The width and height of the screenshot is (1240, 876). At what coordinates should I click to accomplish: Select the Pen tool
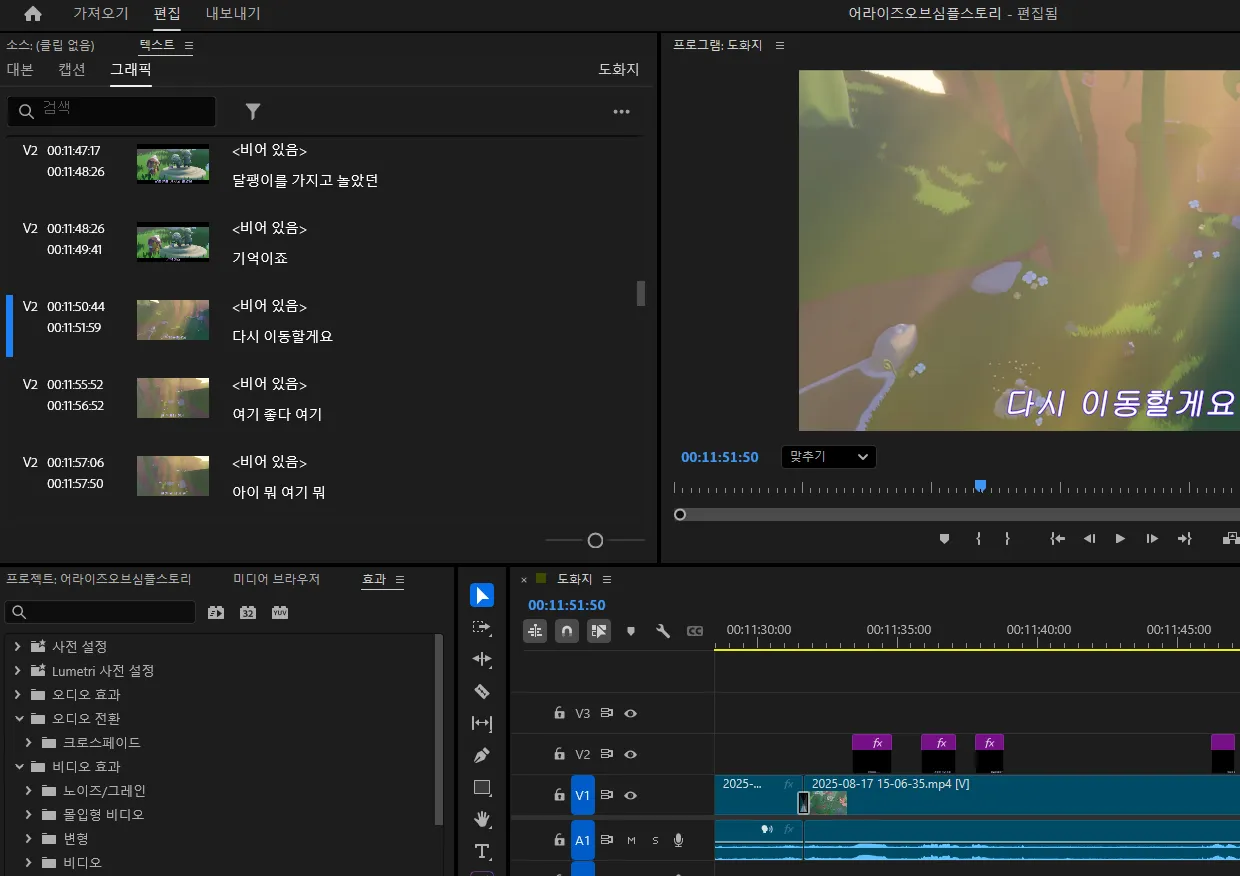pos(482,755)
